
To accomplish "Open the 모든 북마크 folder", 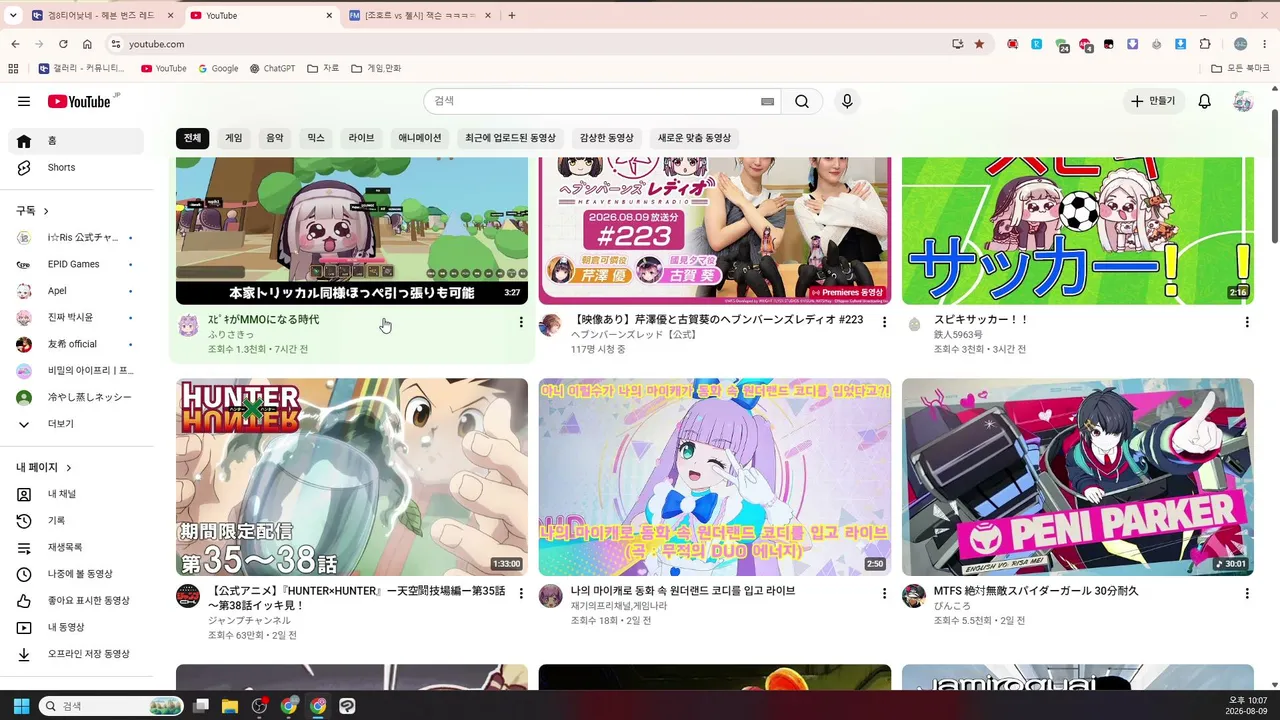I will coord(1241,69).
